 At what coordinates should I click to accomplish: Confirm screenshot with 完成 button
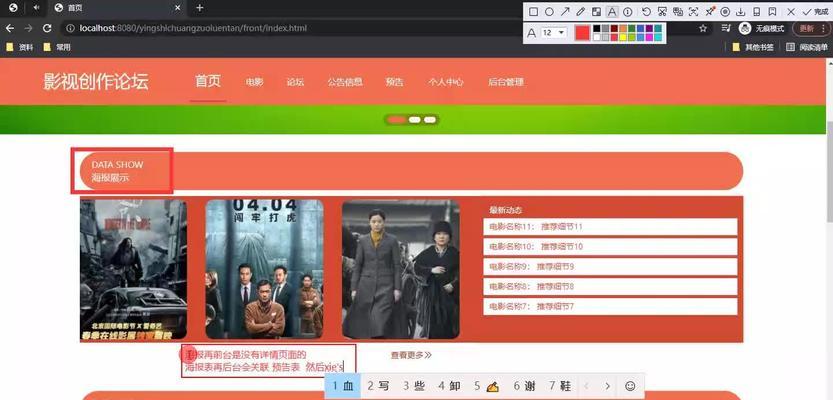coord(815,12)
